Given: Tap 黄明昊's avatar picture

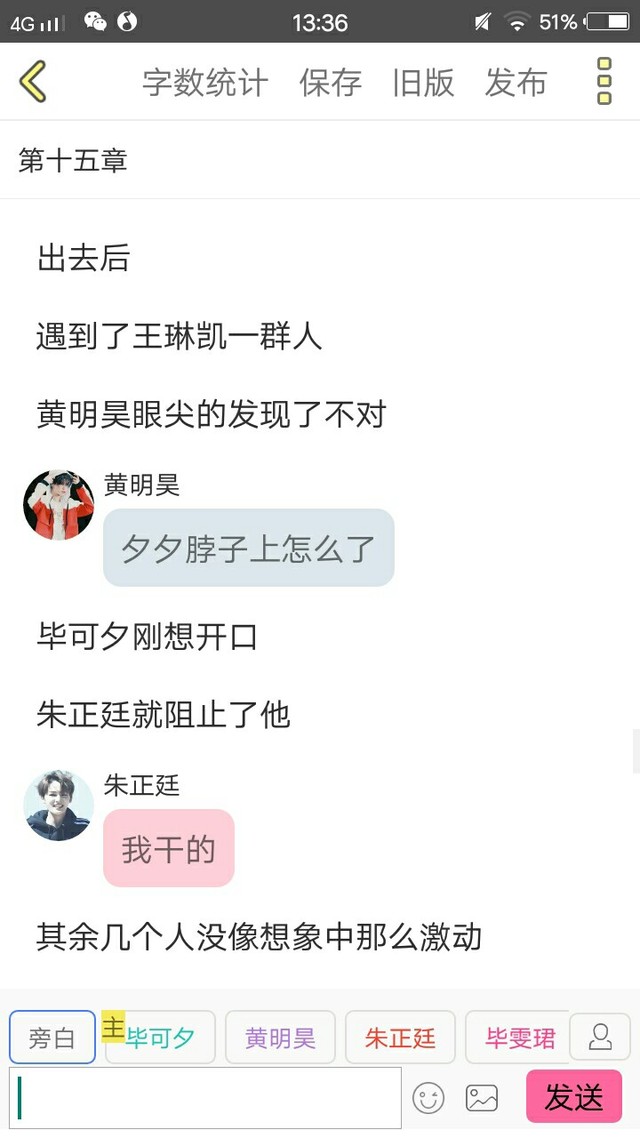Looking at the screenshot, I should click(59, 504).
